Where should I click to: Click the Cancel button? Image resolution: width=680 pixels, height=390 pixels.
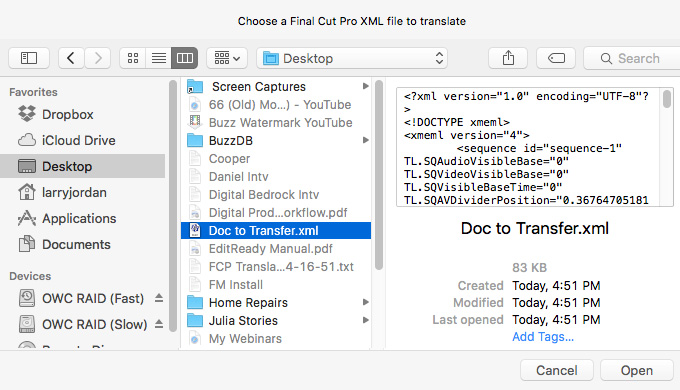pyautogui.click(x=556, y=370)
